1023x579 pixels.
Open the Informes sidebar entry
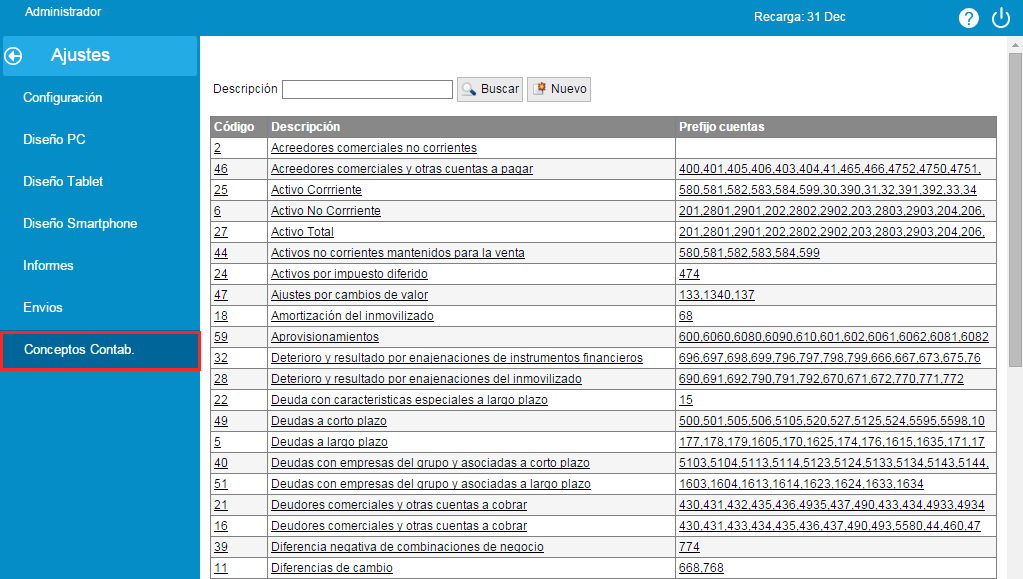(48, 266)
